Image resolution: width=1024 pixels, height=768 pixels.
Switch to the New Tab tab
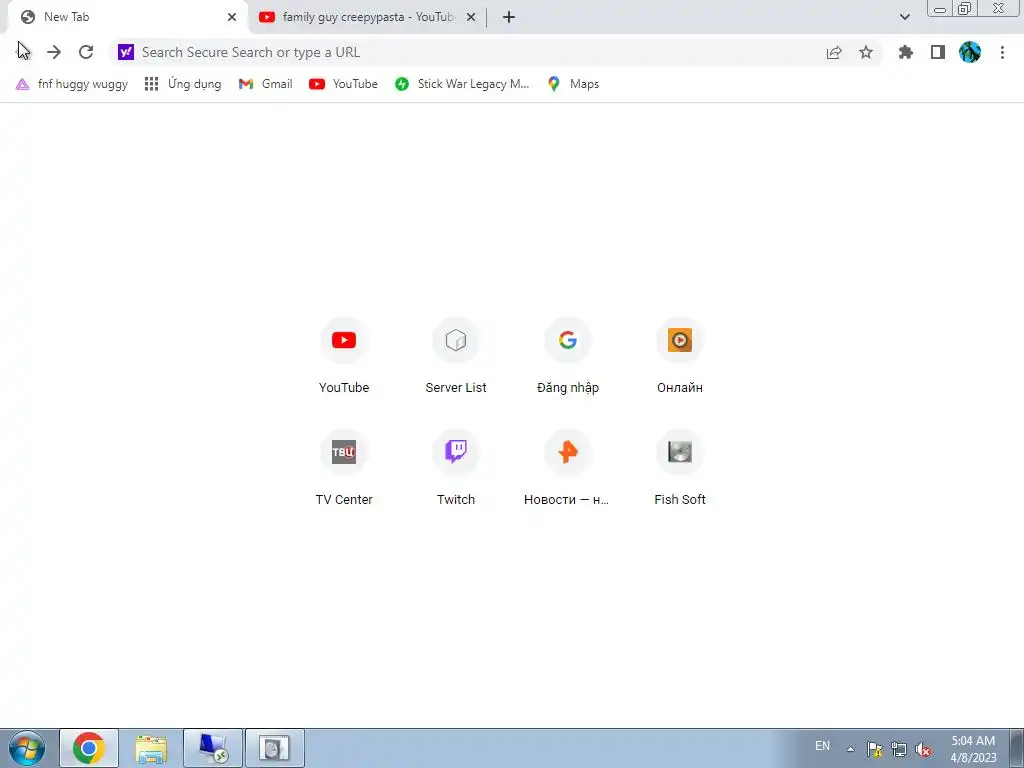127,17
